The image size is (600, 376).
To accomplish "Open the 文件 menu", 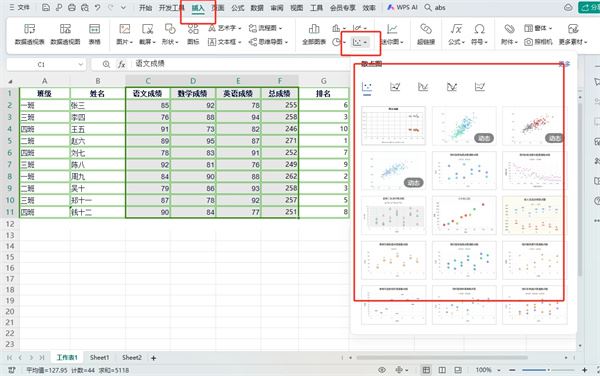I will (x=20, y=7).
